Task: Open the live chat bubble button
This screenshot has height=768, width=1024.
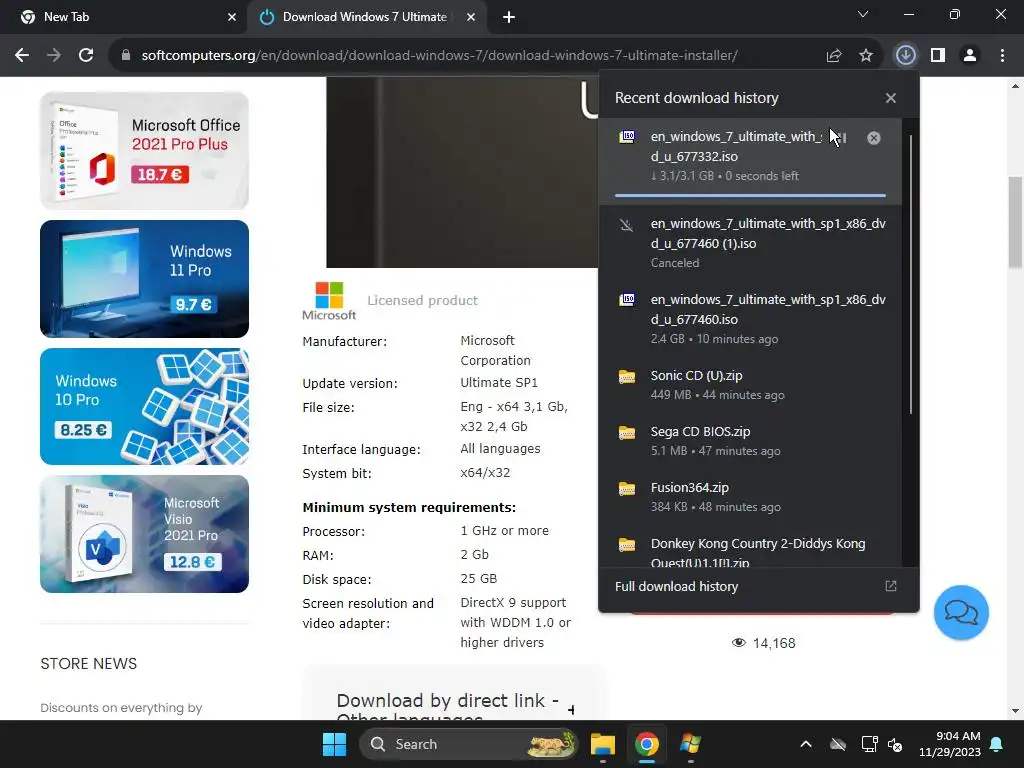Action: point(961,613)
